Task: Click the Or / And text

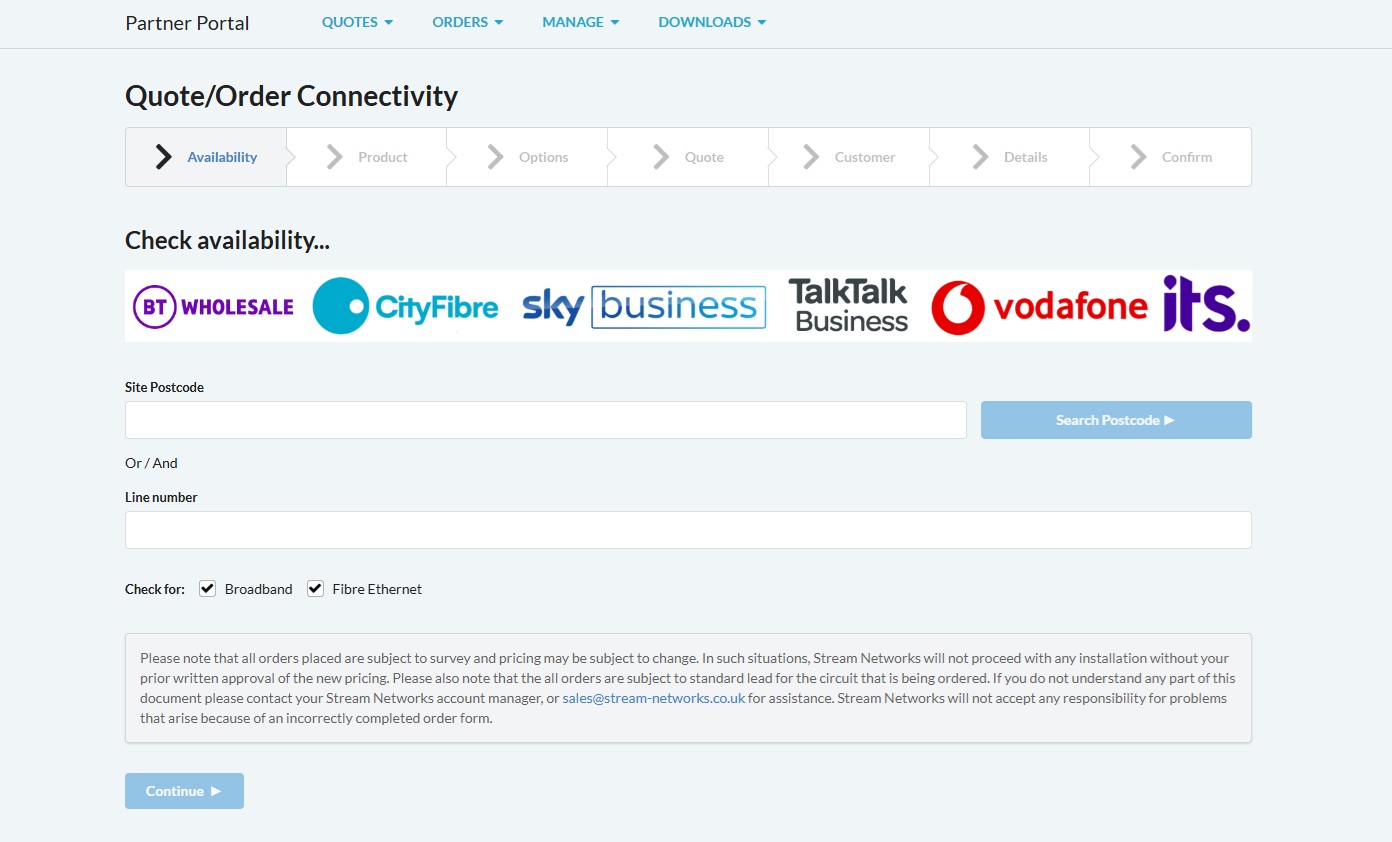Action: coord(151,463)
